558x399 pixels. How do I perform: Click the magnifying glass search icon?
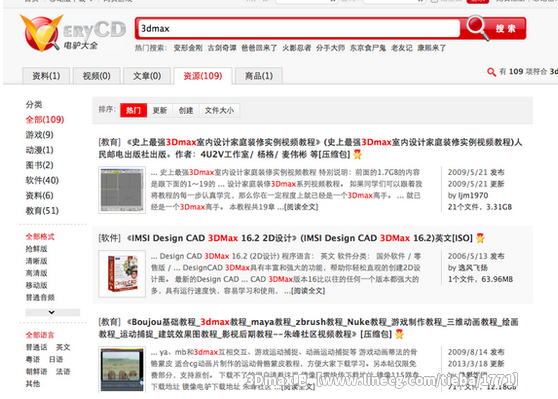point(478,27)
